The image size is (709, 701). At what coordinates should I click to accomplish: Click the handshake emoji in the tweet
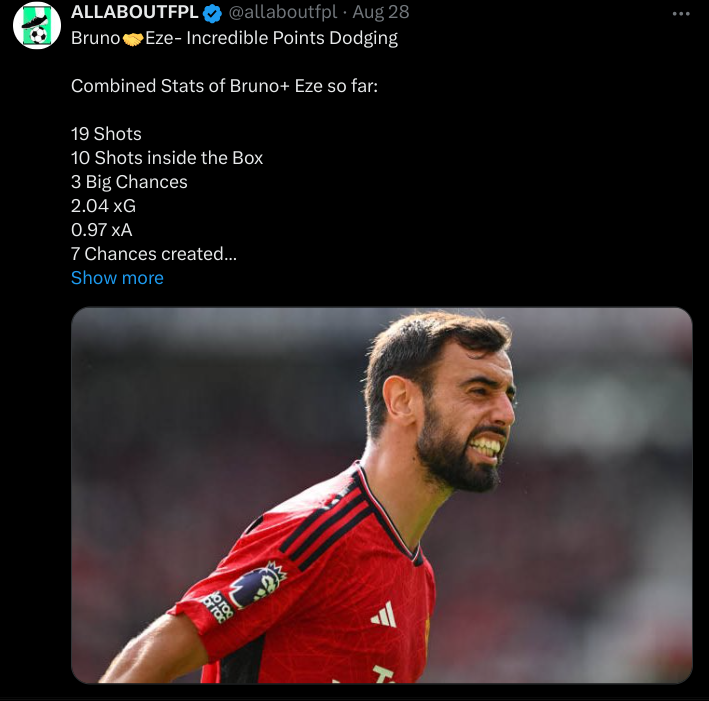[133, 39]
